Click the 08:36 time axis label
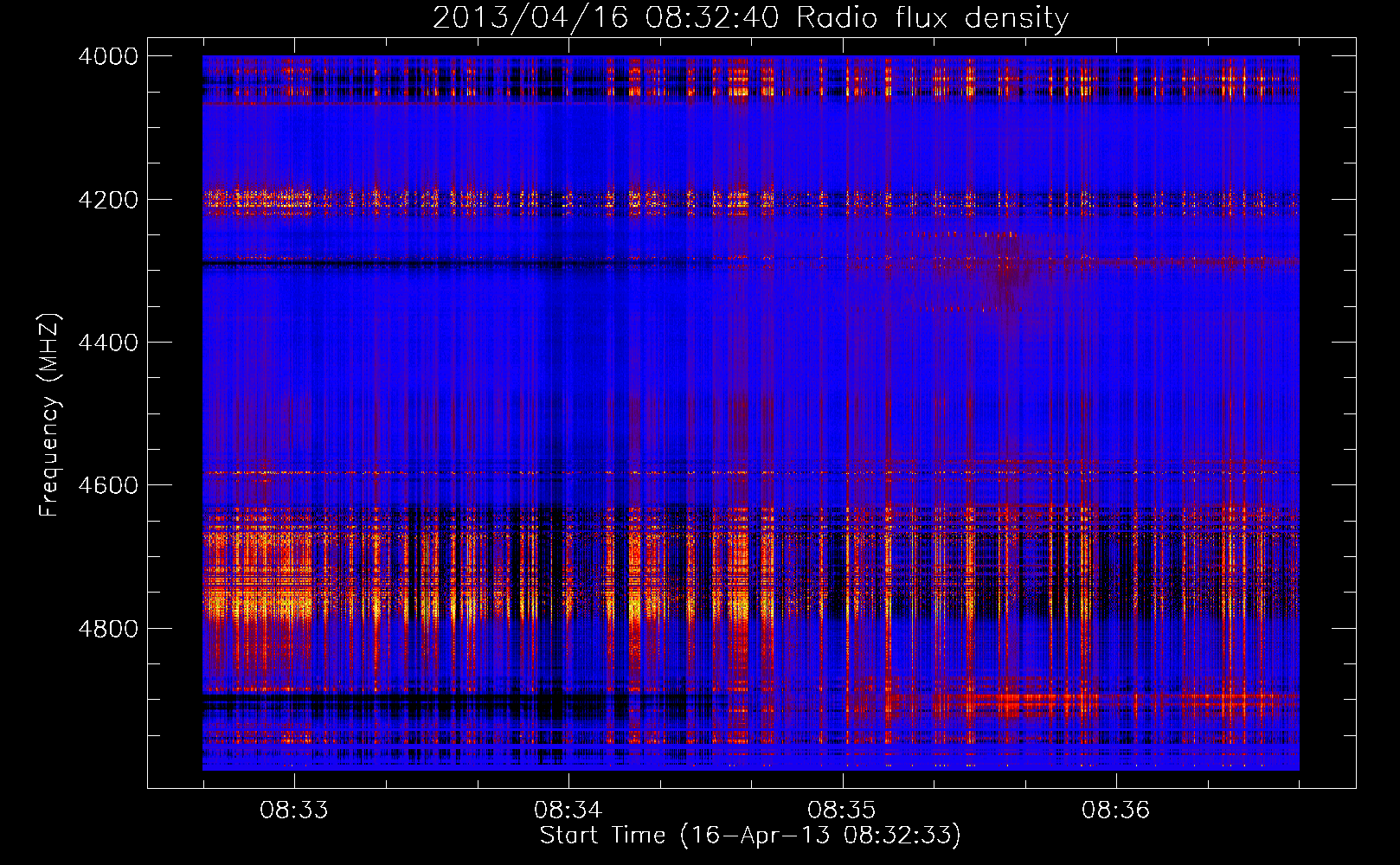The width and height of the screenshot is (1400, 865). click(x=1116, y=810)
